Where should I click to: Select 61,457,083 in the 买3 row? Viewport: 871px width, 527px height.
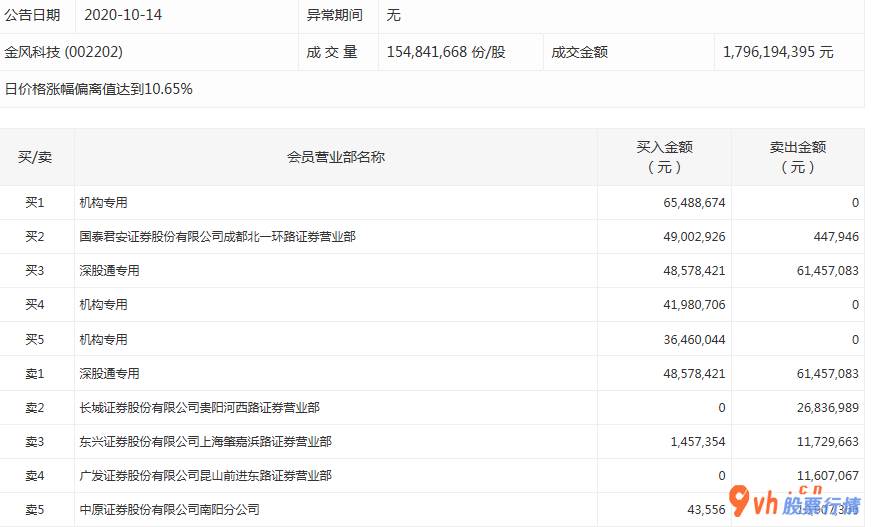(828, 270)
